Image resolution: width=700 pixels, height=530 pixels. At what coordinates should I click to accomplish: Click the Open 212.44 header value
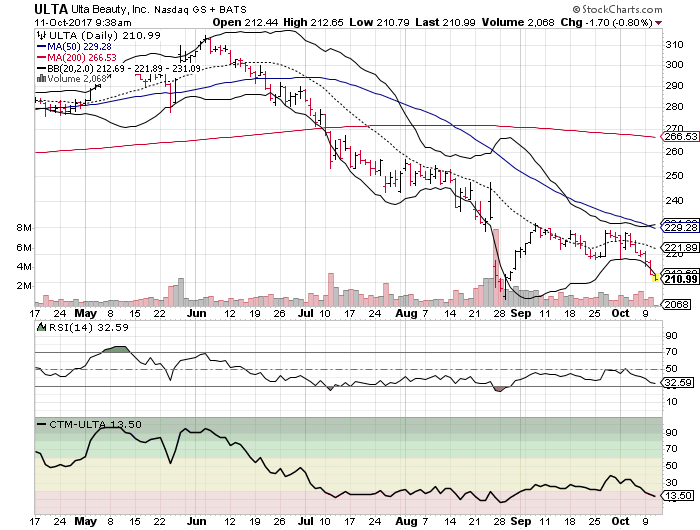[245, 22]
